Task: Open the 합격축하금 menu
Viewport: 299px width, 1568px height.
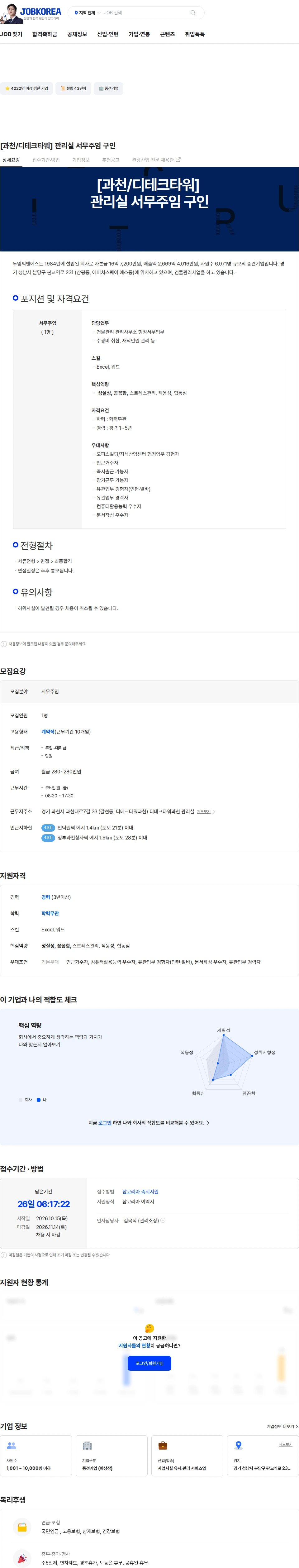Action: 45,34
